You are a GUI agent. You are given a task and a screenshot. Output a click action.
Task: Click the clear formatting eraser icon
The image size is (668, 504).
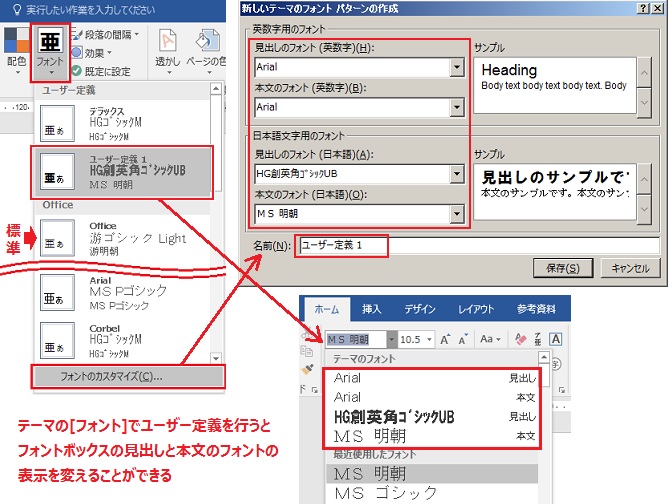pos(521,339)
